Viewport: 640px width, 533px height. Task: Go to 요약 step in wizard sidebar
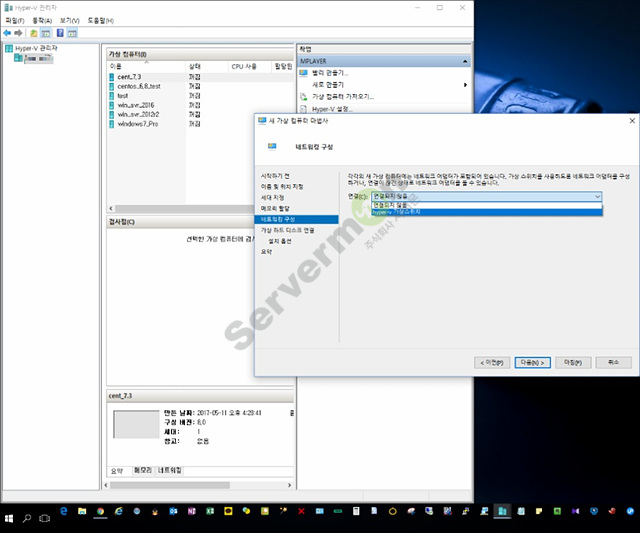[x=266, y=252]
